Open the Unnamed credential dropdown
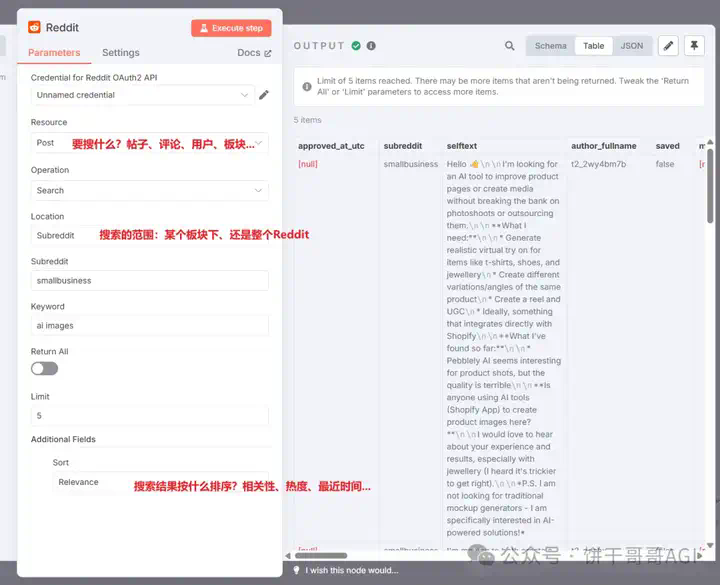The width and height of the screenshot is (720, 585). click(142, 95)
